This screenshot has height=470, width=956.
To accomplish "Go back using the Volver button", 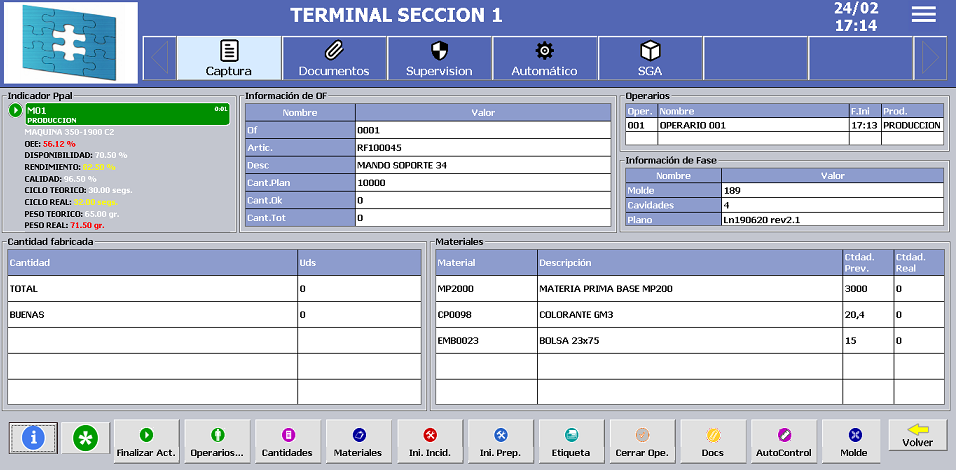I will pyautogui.click(x=917, y=435).
